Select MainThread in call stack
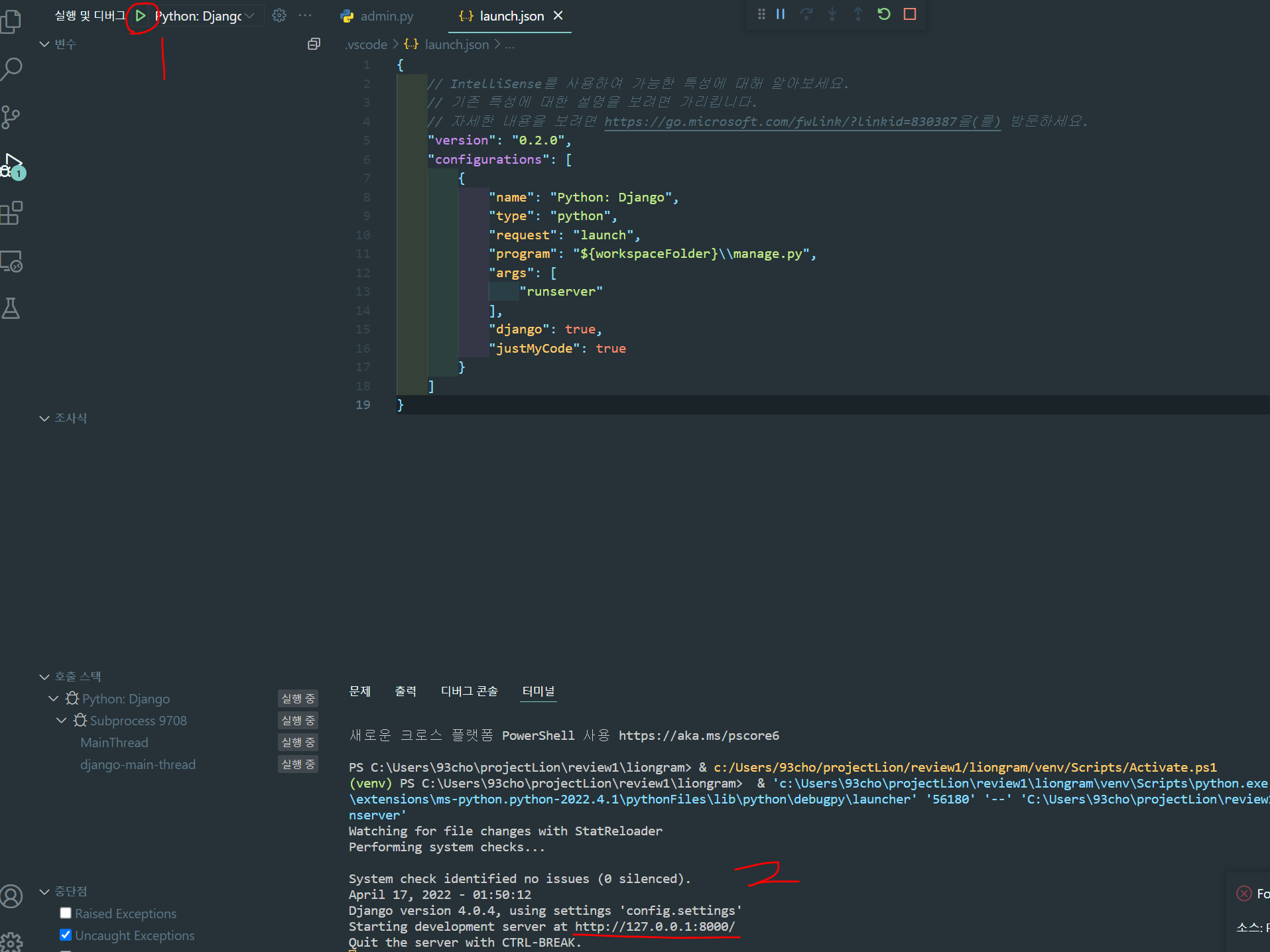This screenshot has width=1270, height=952. [114, 743]
